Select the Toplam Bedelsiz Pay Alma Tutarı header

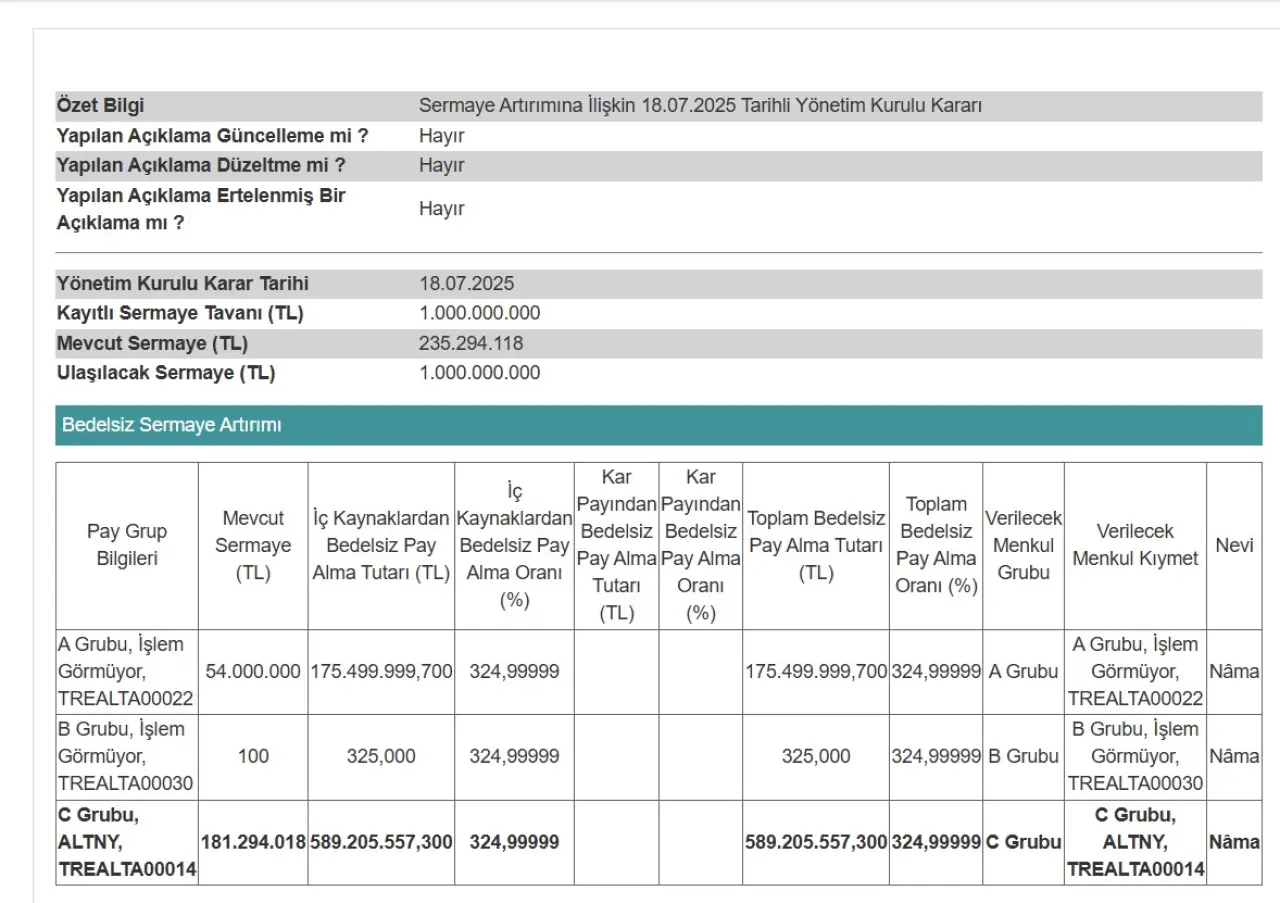click(x=816, y=545)
